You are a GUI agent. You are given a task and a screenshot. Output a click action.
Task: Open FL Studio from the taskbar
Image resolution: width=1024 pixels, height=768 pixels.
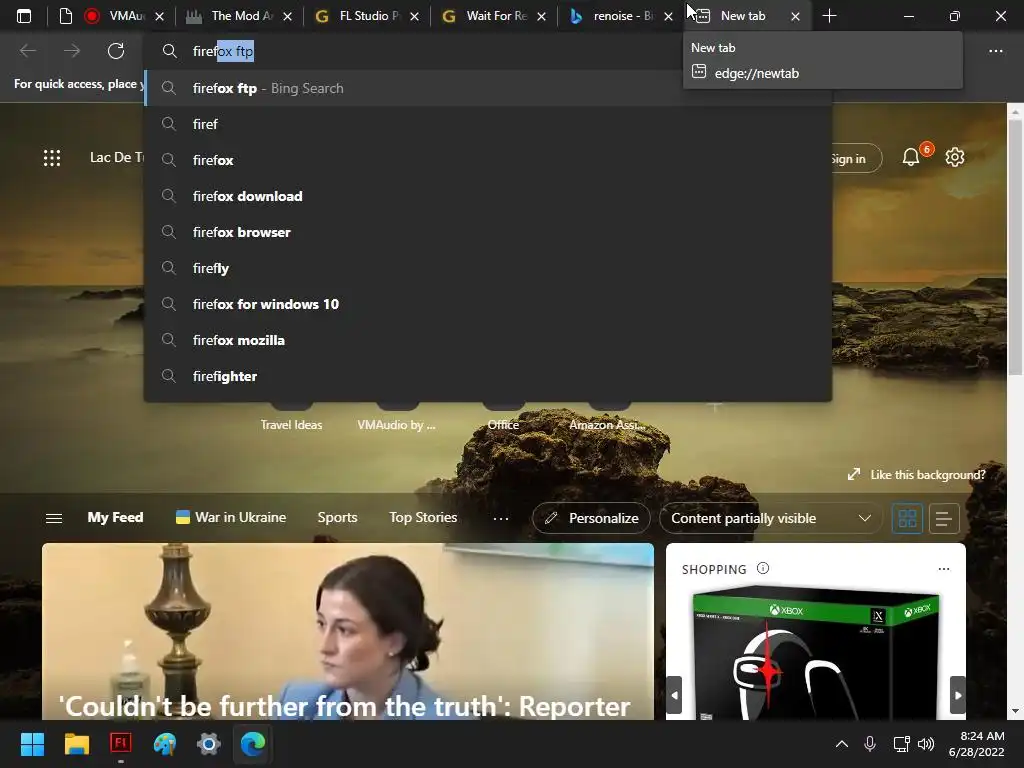[x=121, y=744]
